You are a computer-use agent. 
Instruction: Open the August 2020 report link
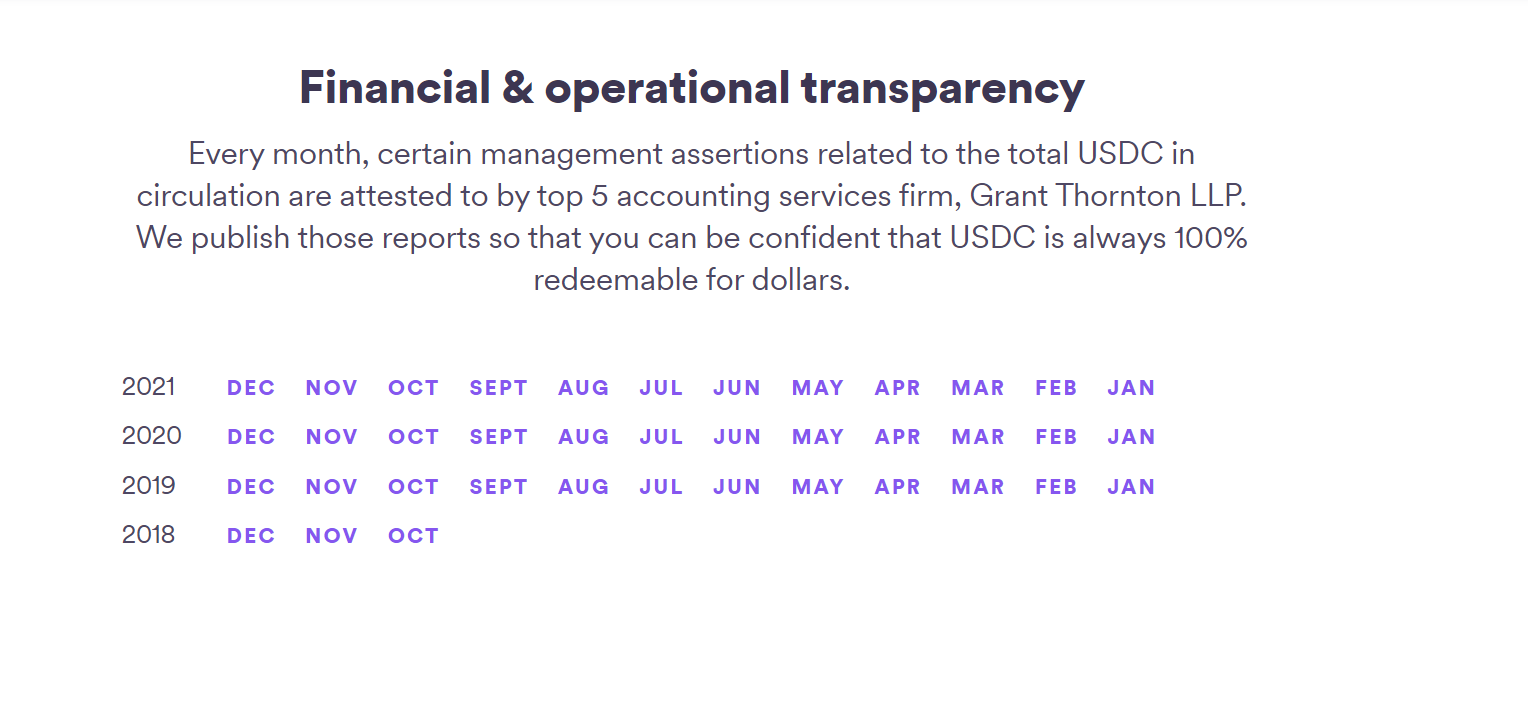pyautogui.click(x=584, y=437)
